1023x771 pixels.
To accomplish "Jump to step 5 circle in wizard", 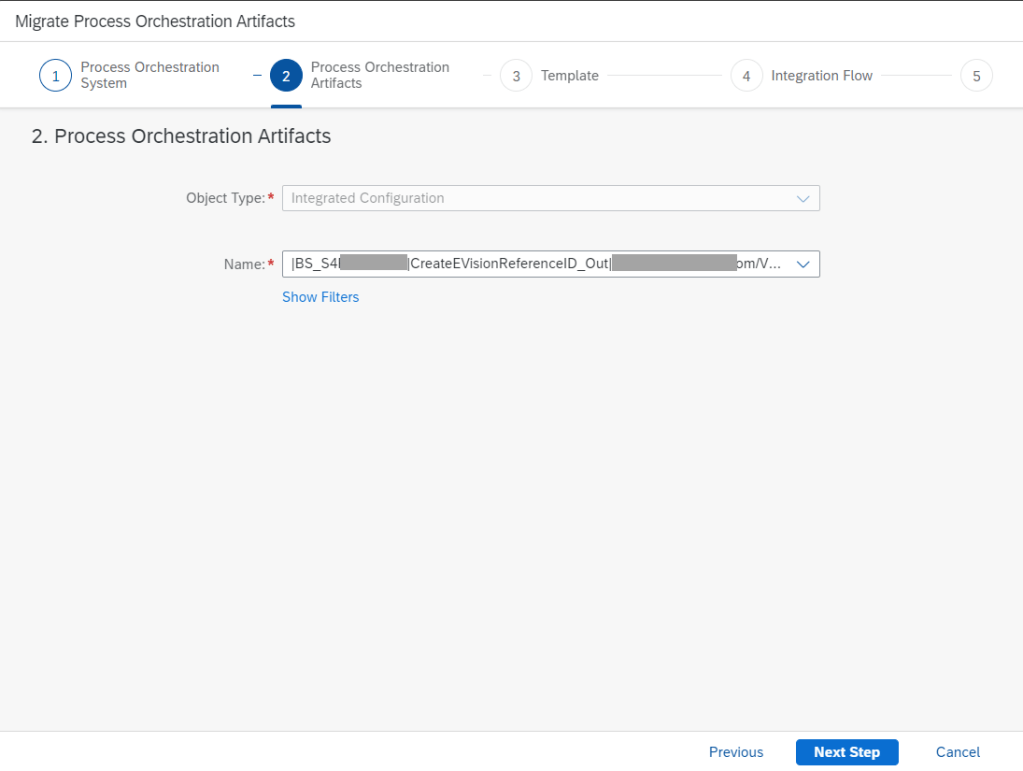I will 976,76.
